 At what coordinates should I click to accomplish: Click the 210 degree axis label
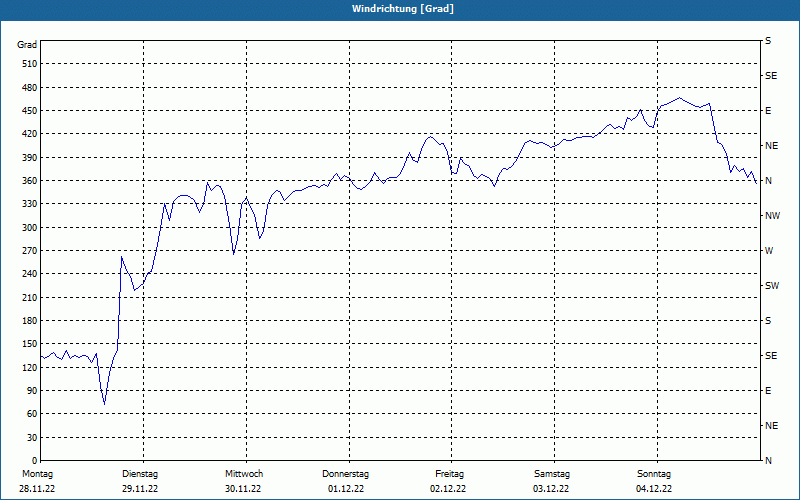click(x=30, y=297)
